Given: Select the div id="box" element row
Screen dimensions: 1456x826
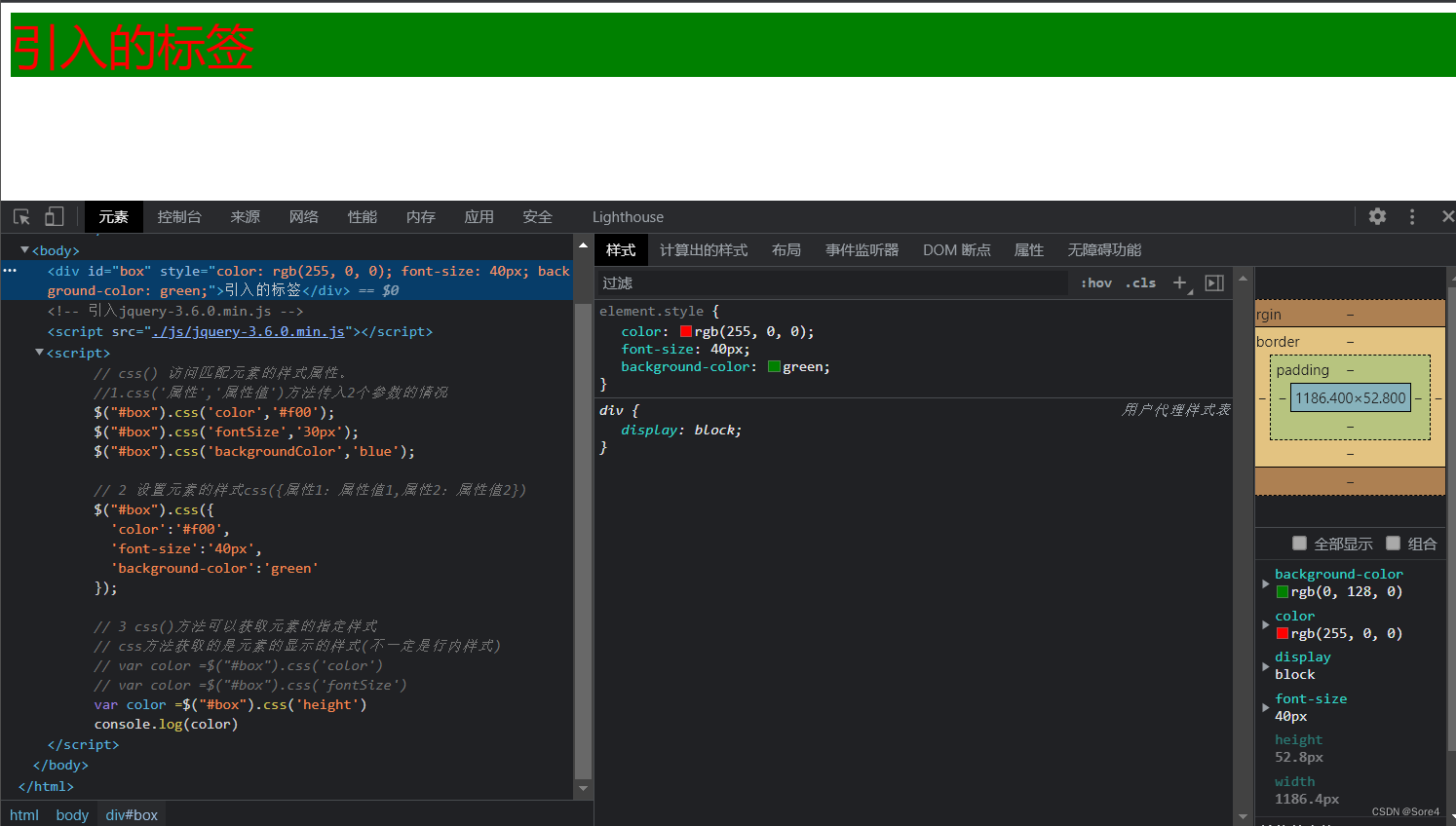Looking at the screenshot, I should click(287, 281).
